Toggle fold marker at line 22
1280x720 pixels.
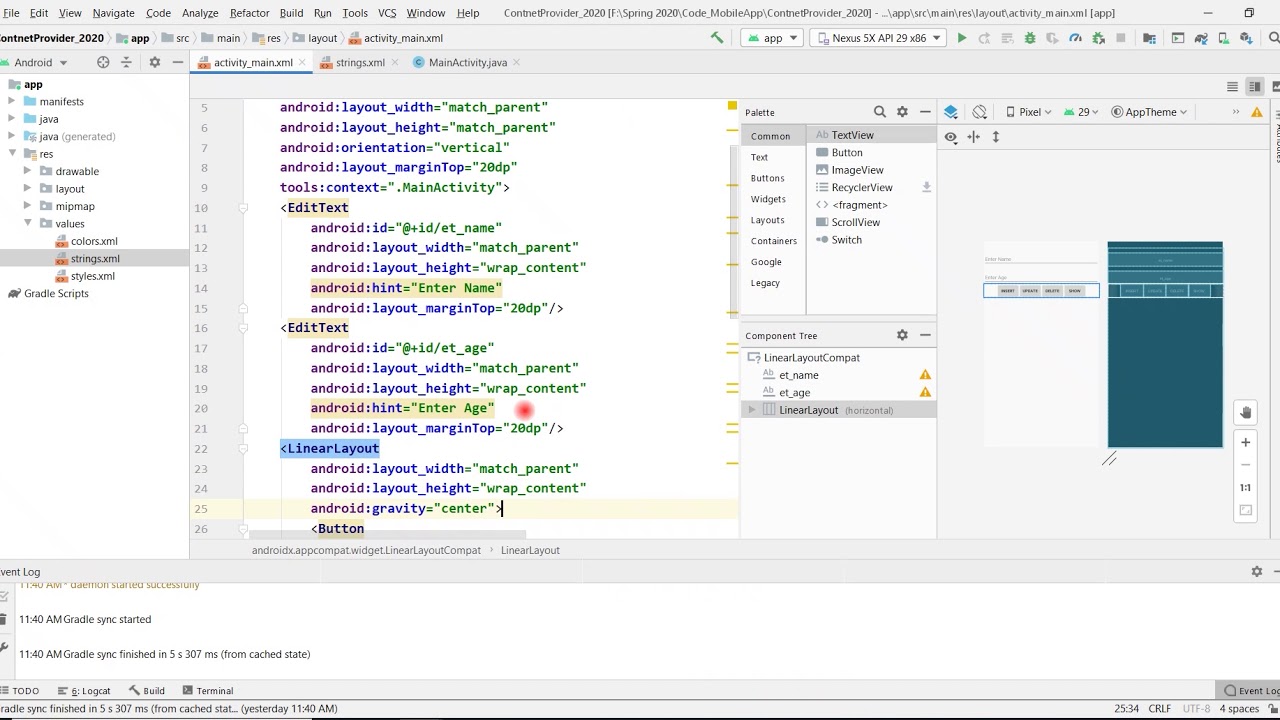pos(243,449)
